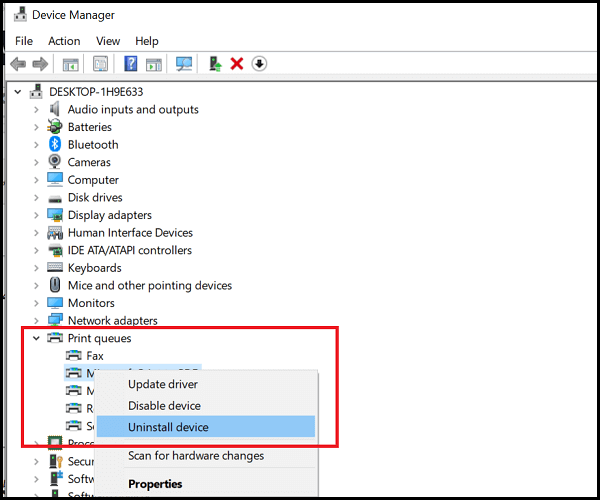Select Uninstall device in context menu
Image resolution: width=600 pixels, height=500 pixels.
206,427
